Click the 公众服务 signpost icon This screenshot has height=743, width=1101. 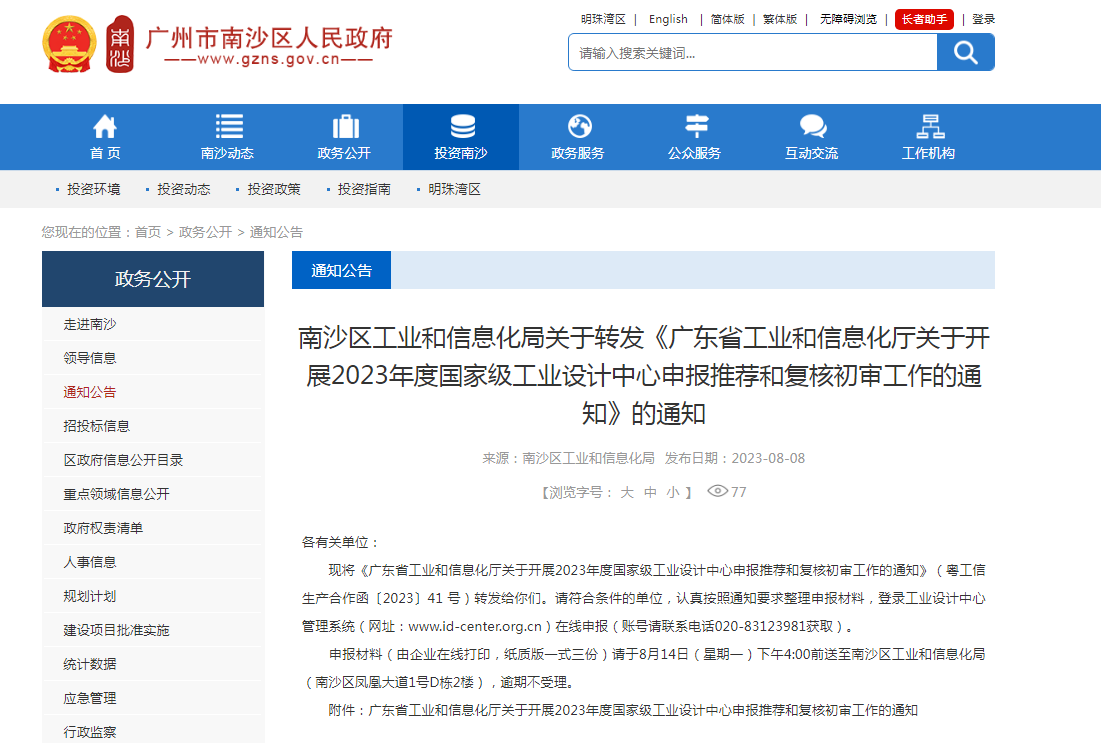(x=696, y=126)
